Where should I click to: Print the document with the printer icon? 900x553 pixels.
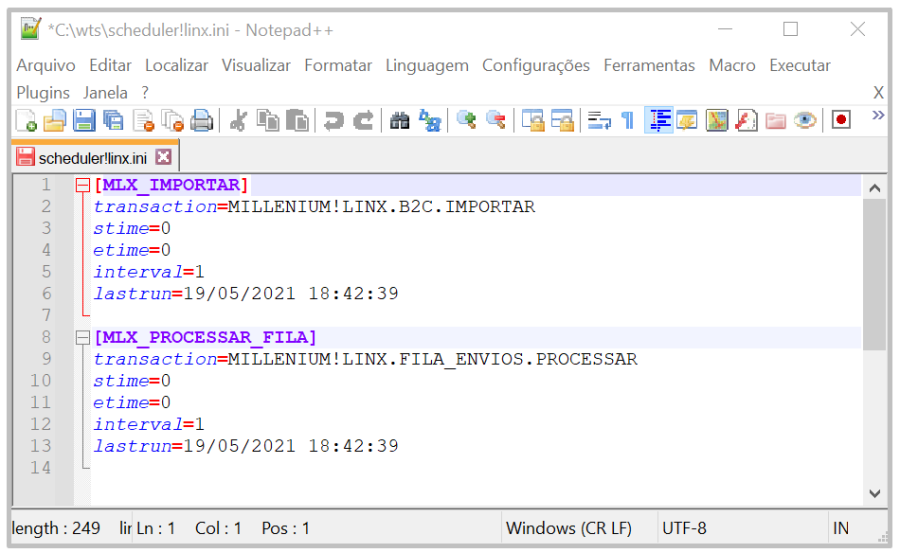click(201, 121)
